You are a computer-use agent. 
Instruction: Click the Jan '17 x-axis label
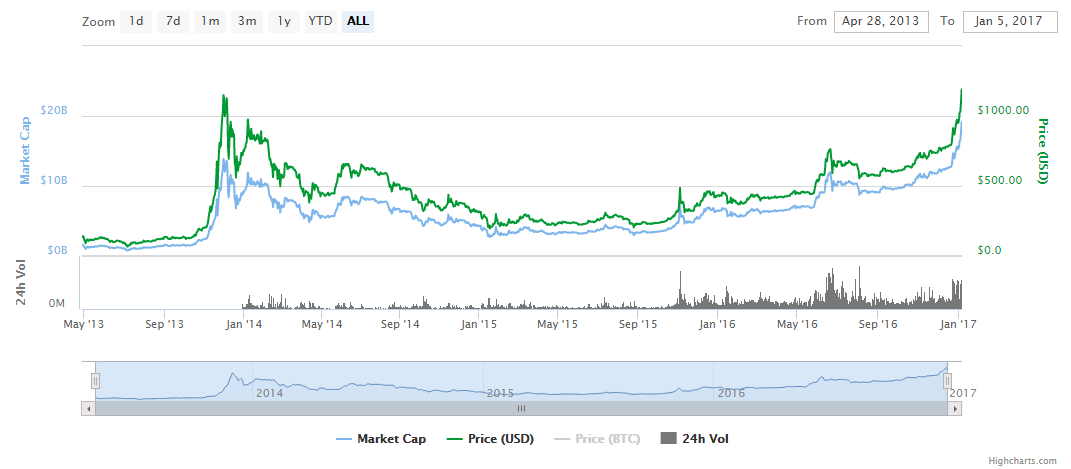pyautogui.click(x=956, y=324)
